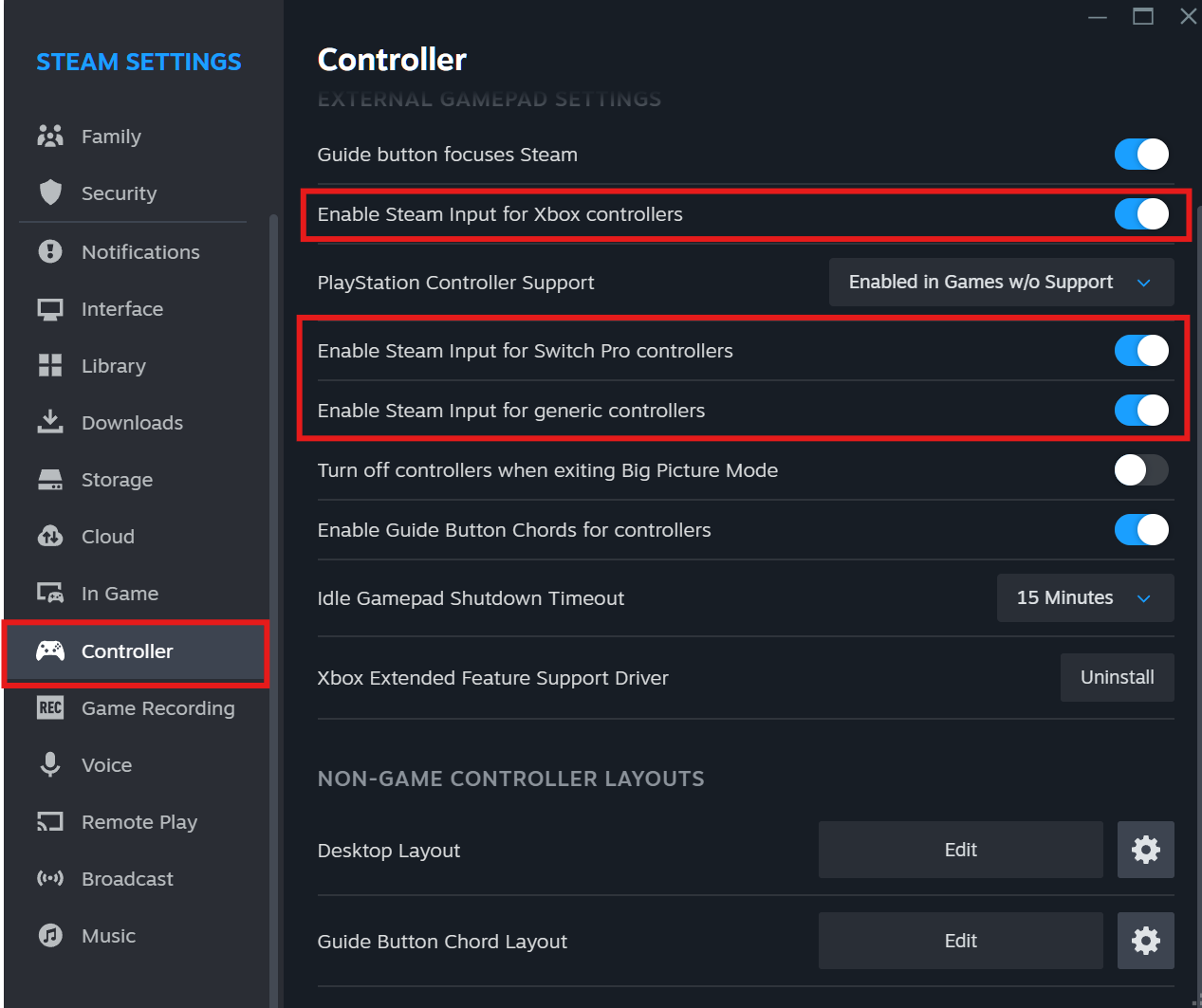Edit the Guide Button Chord Layout
This screenshot has height=1008, width=1202.
pos(960,941)
